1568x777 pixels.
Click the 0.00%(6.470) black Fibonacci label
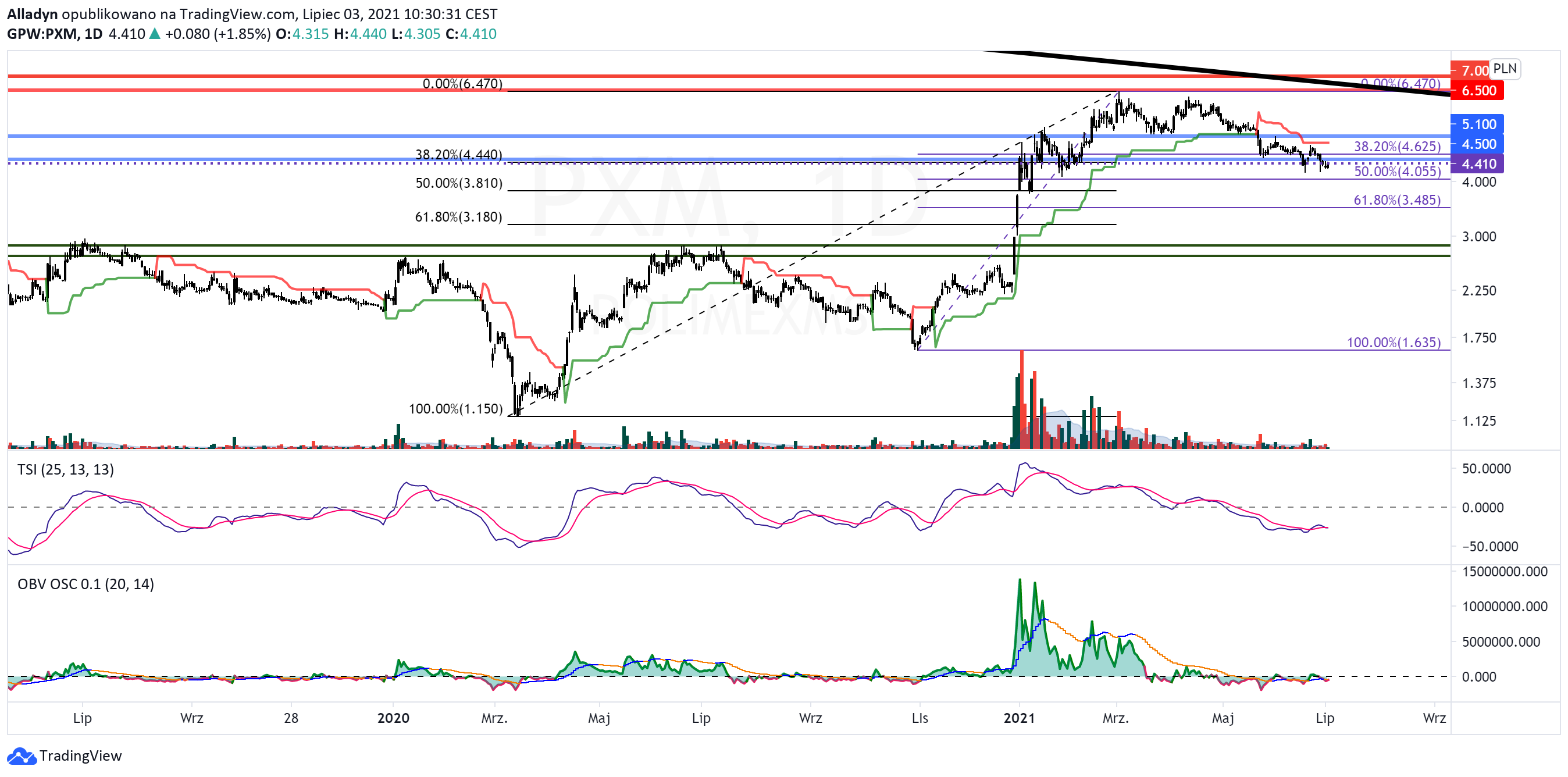pyautogui.click(x=462, y=83)
